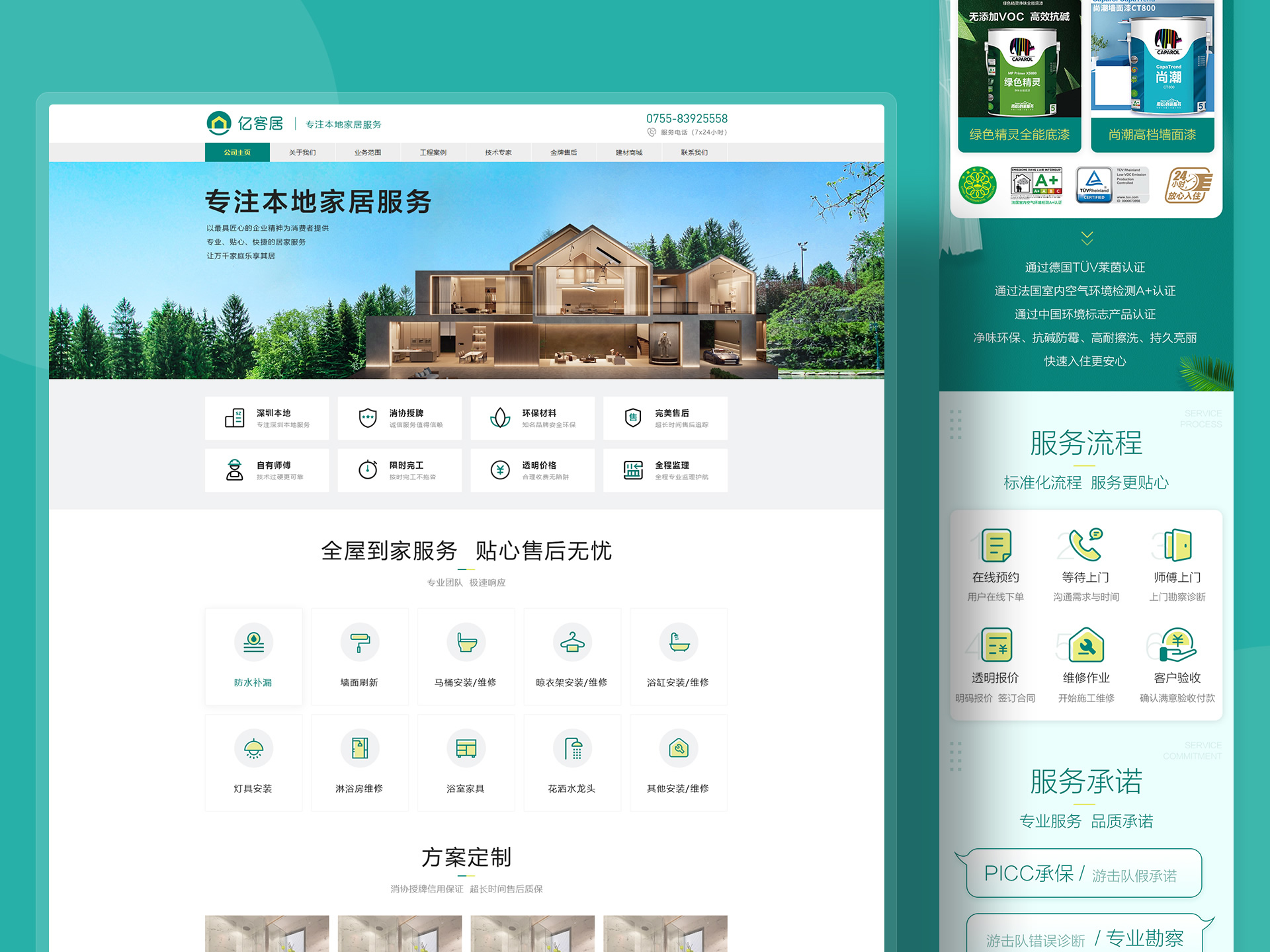Open the 建材商城 navigation tab
1270x952 pixels.
coord(629,153)
